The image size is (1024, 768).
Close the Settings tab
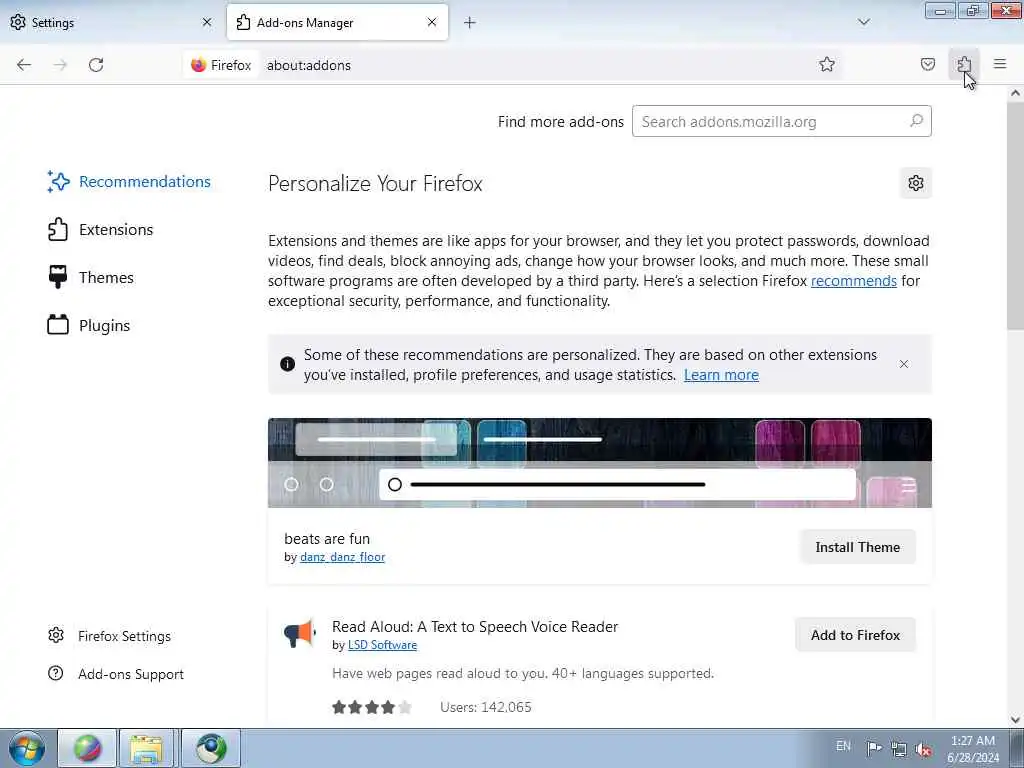click(207, 22)
